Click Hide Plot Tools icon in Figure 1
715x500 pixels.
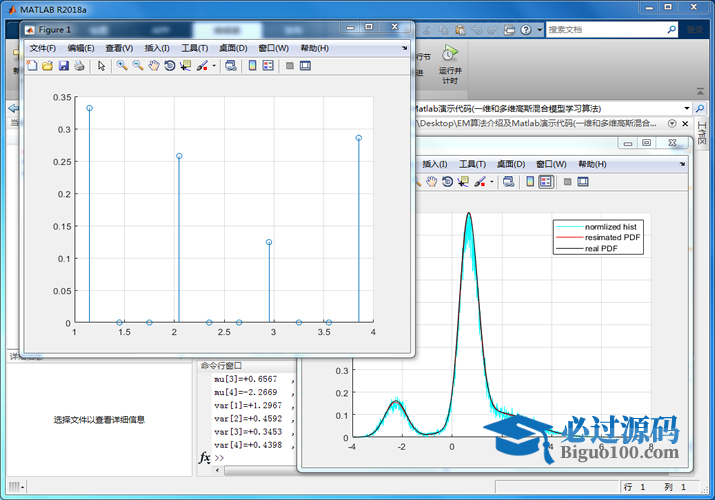[290, 66]
